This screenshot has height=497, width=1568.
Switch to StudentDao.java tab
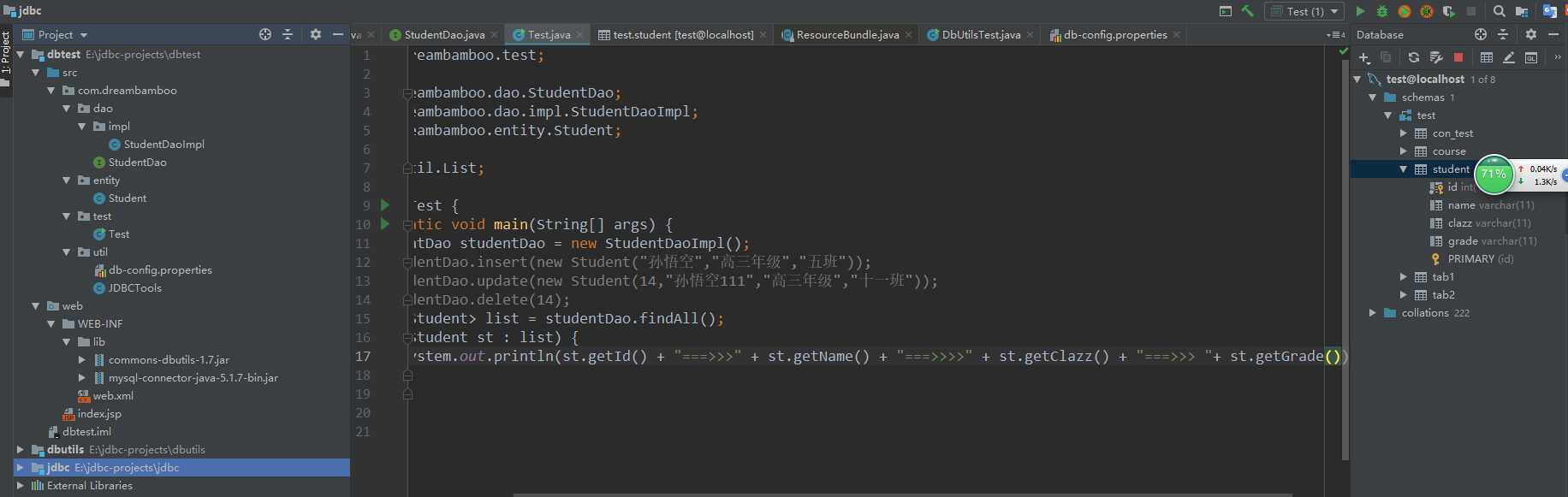pyautogui.click(x=443, y=35)
